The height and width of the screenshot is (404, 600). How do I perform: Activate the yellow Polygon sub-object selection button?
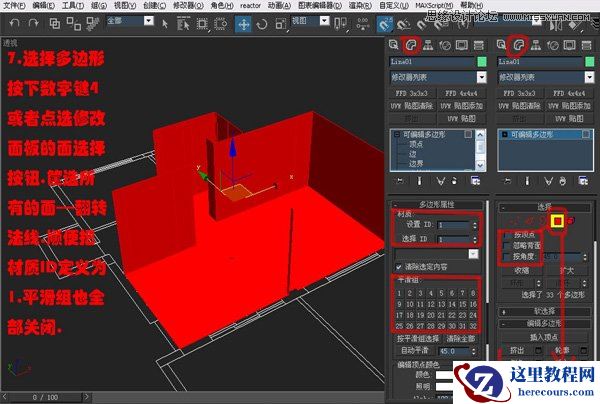point(558,221)
